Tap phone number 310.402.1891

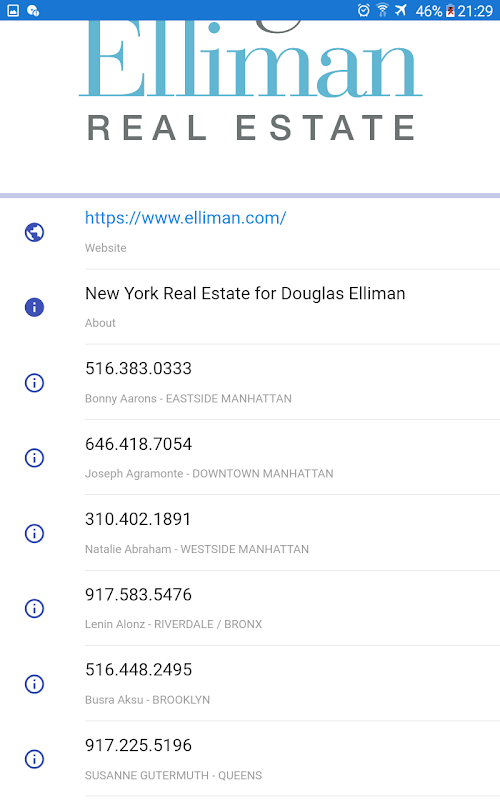(x=138, y=519)
